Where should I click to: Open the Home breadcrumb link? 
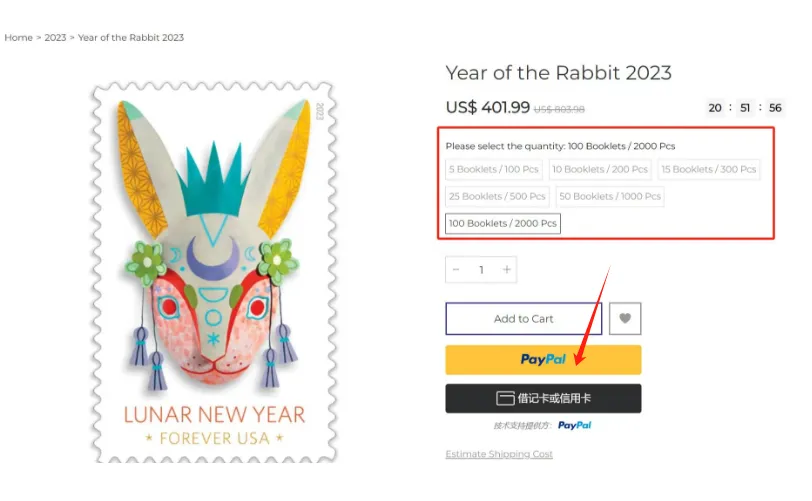pyautogui.click(x=19, y=38)
